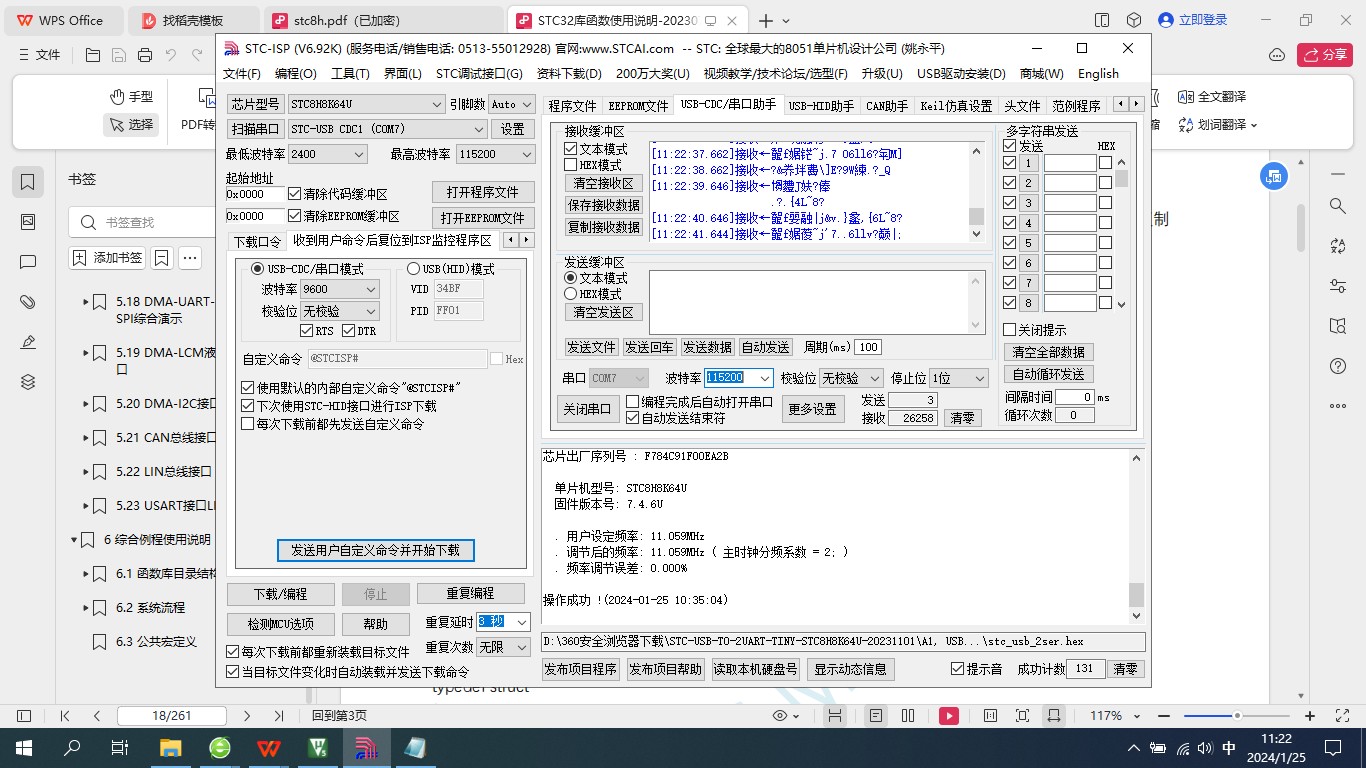The image size is (1366, 768).
Task: Switch to the Keil仿真设置 tab
Action: pos(956,105)
